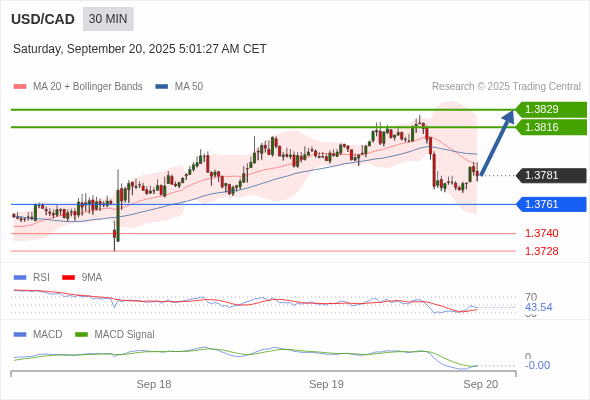The width and height of the screenshot is (590, 400).
Task: Click the blue upward forecast arrow
Action: click(497, 143)
